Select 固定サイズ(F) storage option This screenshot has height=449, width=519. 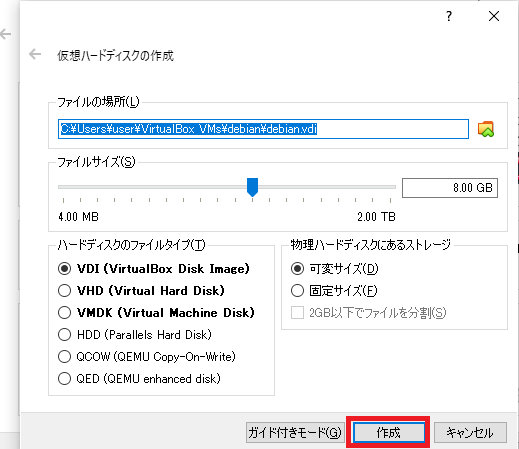pyautogui.click(x=334, y=291)
